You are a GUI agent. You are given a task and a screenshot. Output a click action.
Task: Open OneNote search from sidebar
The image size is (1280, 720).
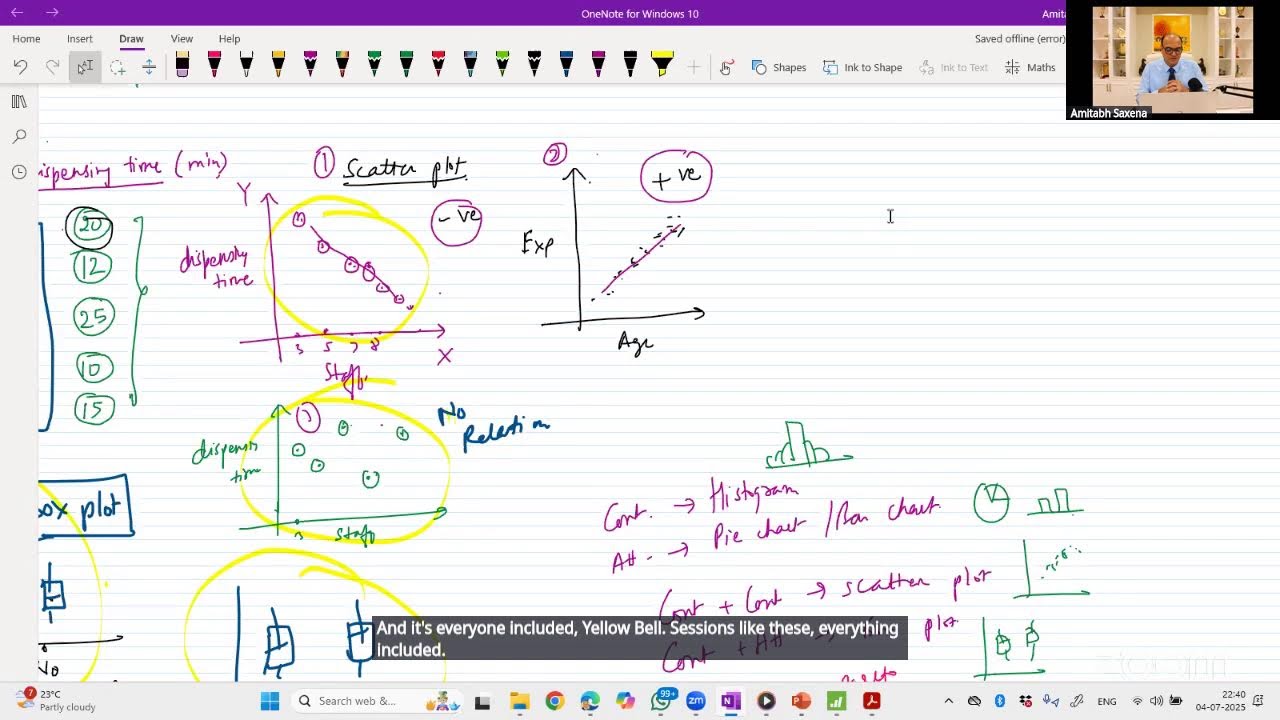(x=19, y=136)
